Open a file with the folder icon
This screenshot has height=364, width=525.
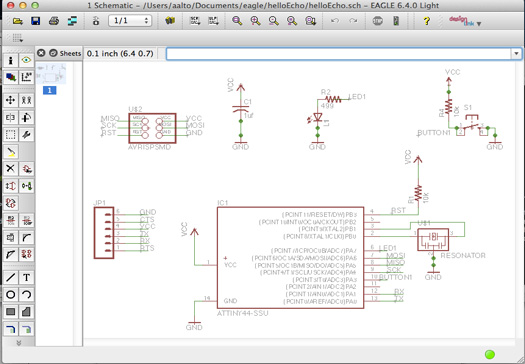tap(17, 21)
